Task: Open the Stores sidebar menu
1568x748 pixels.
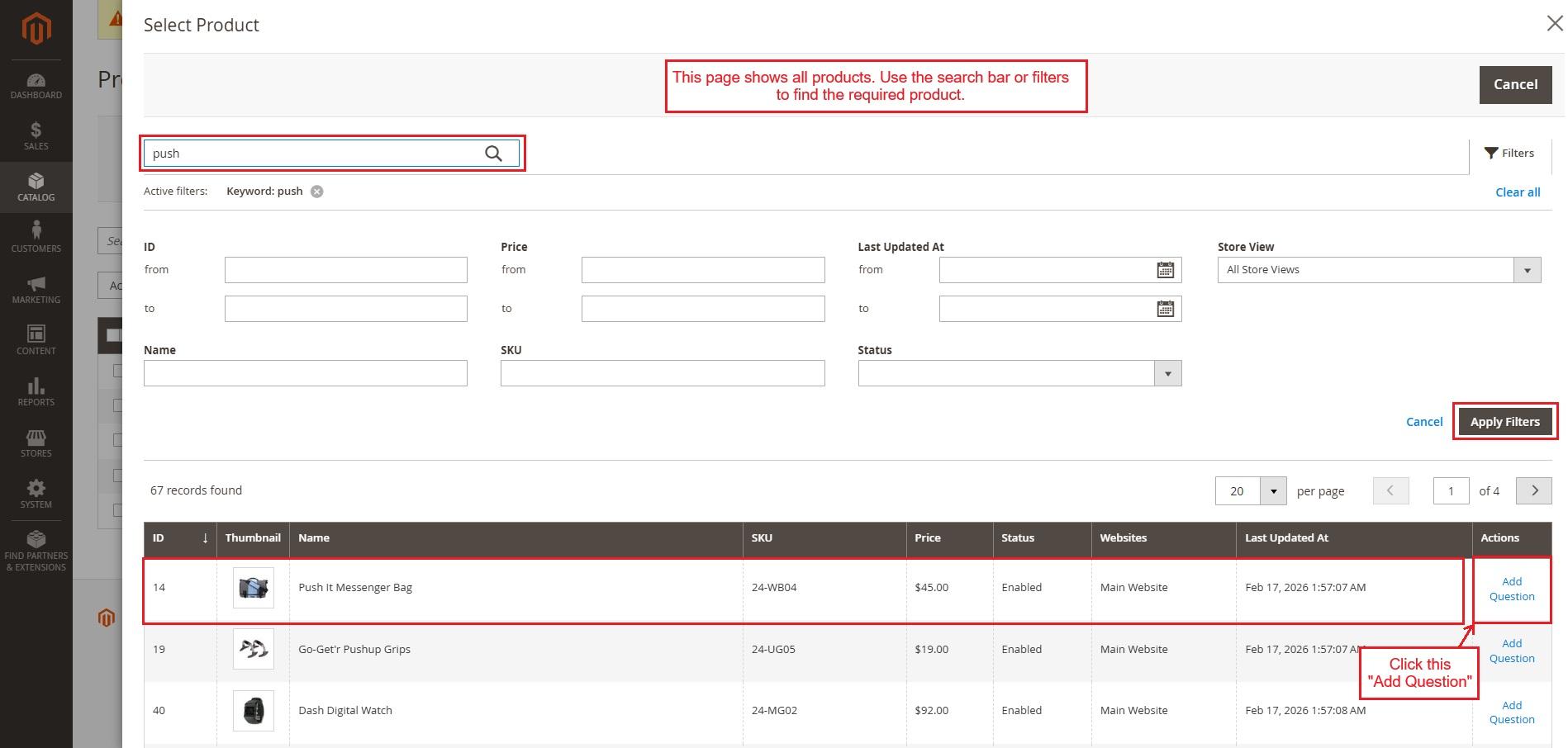Action: (x=36, y=443)
